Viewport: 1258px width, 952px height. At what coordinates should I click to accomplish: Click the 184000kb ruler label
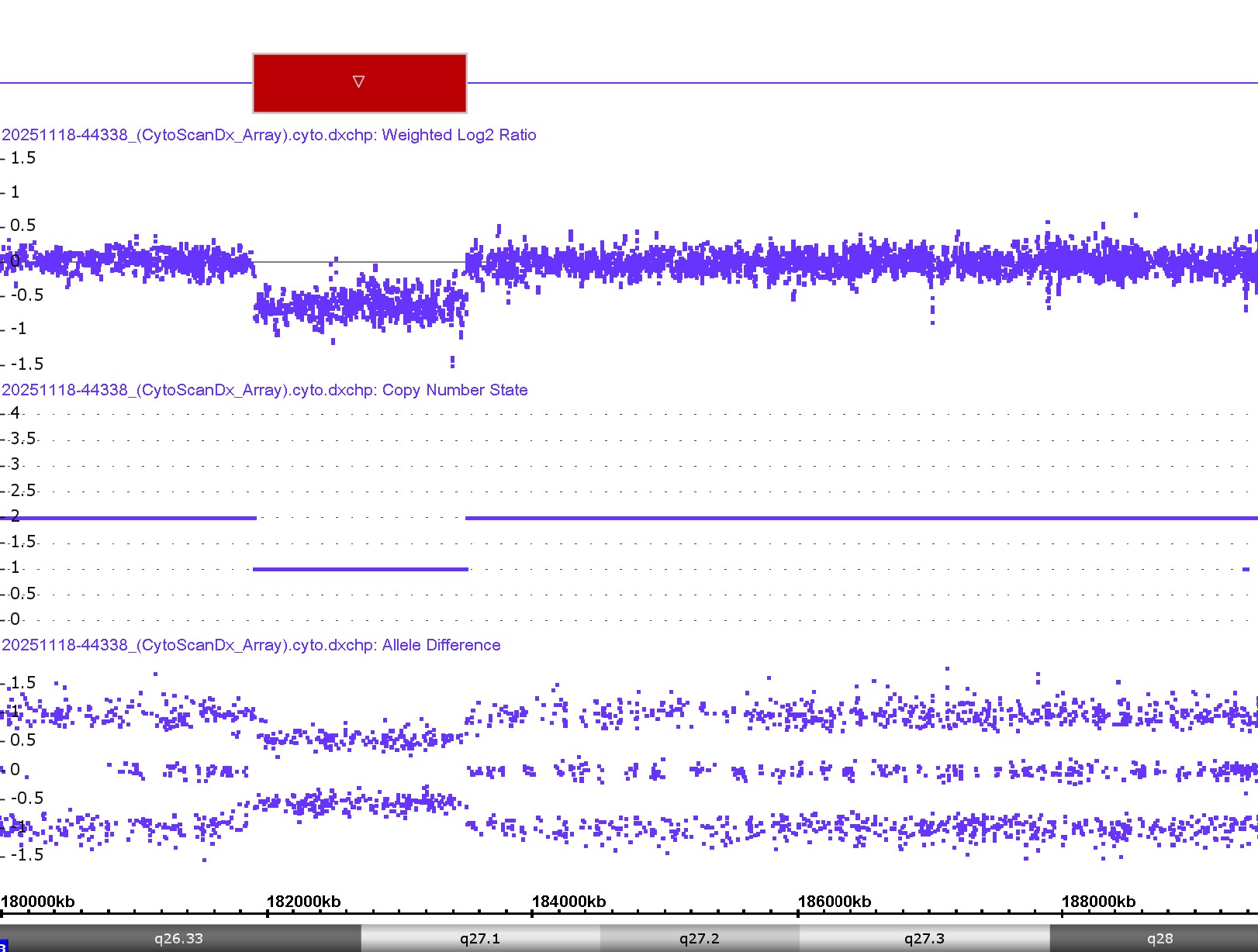pos(569,902)
